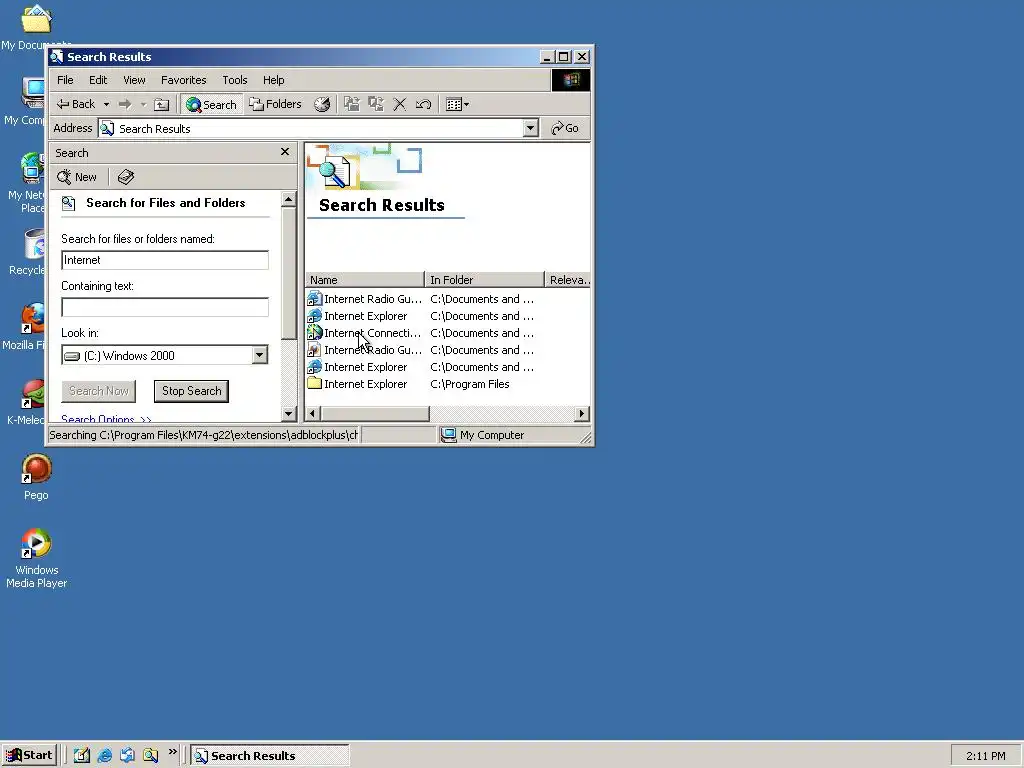Click the Windows logo throbber icon
The image size is (1024, 768).
pos(571,80)
